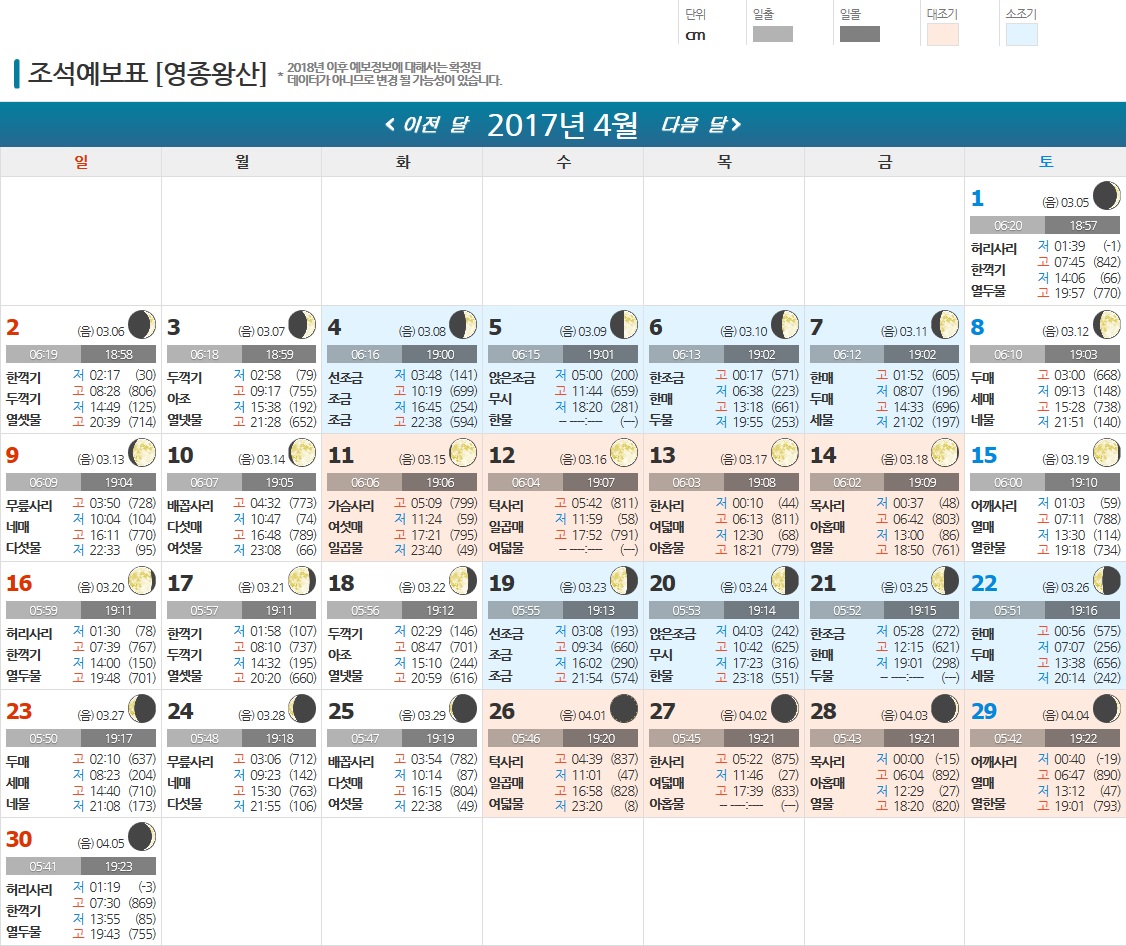Click high tide entry '05:22 (875)' on April 27

coord(757,759)
